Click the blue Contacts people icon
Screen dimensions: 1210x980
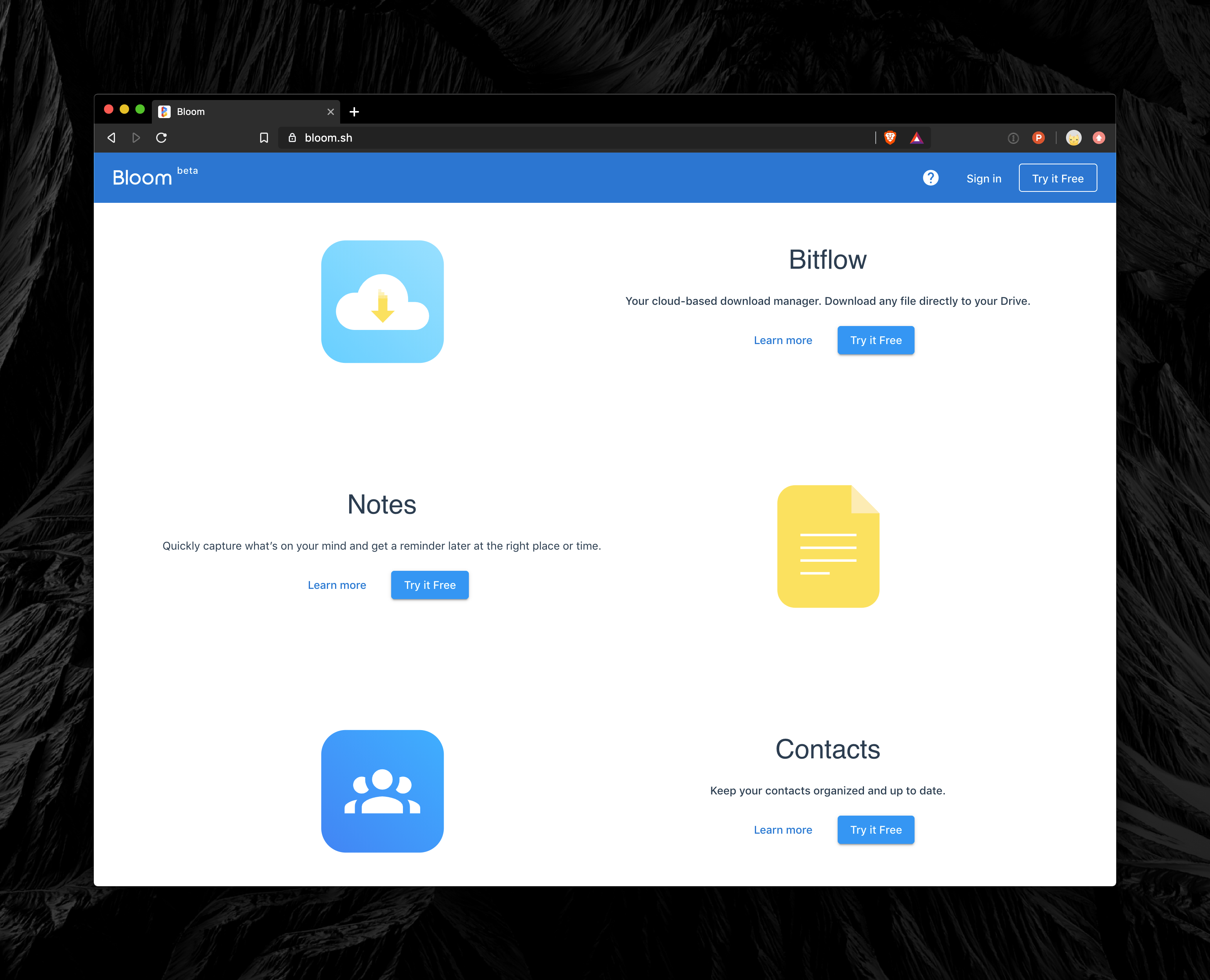[x=382, y=791]
